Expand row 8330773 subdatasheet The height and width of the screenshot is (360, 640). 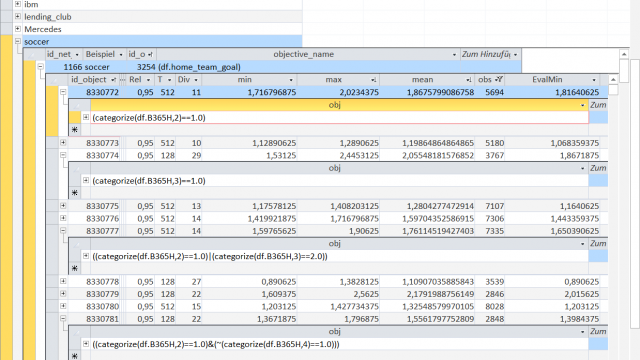pos(63,142)
